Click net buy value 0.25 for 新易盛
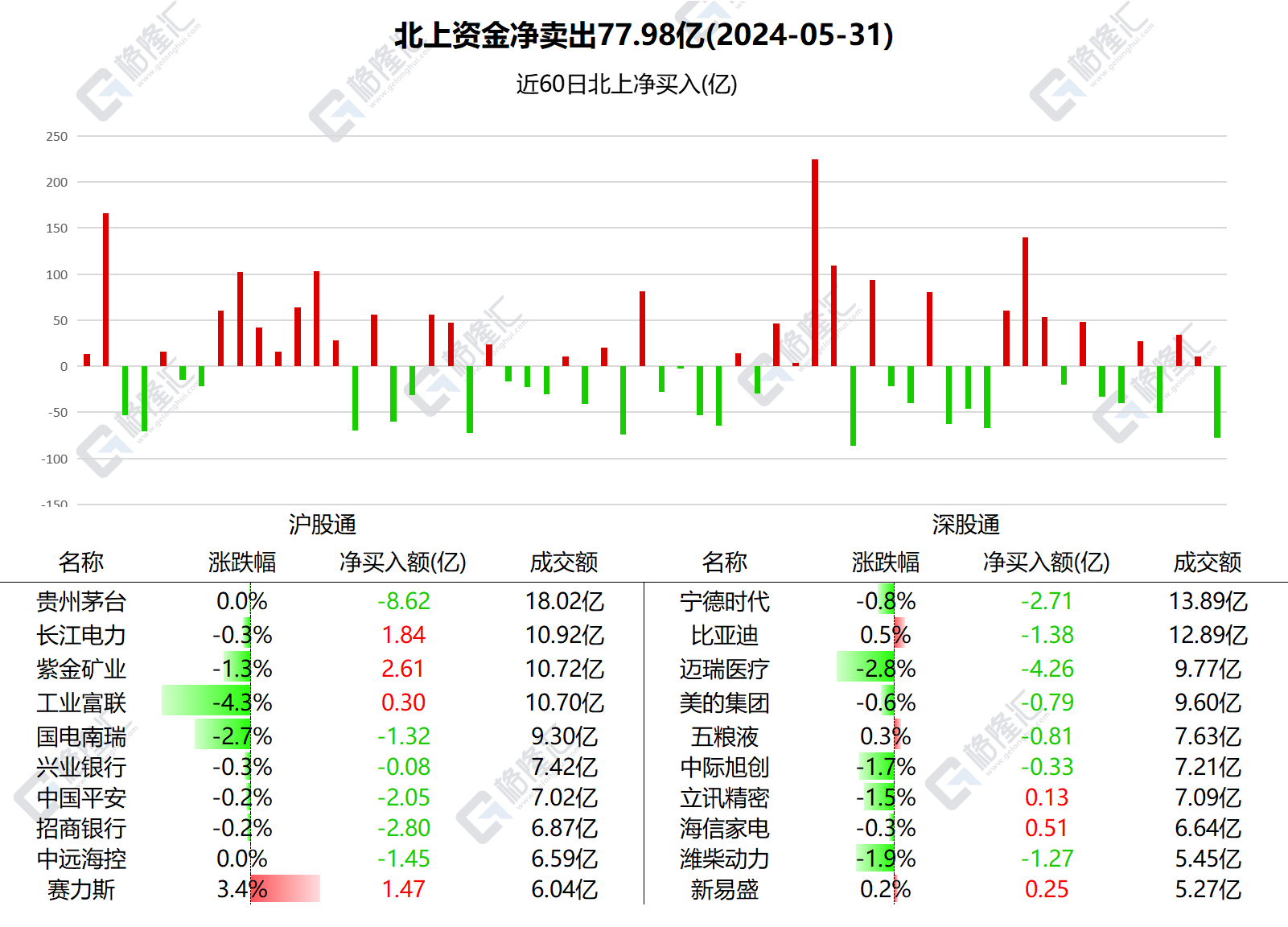The image size is (1288, 927). (x=1047, y=889)
